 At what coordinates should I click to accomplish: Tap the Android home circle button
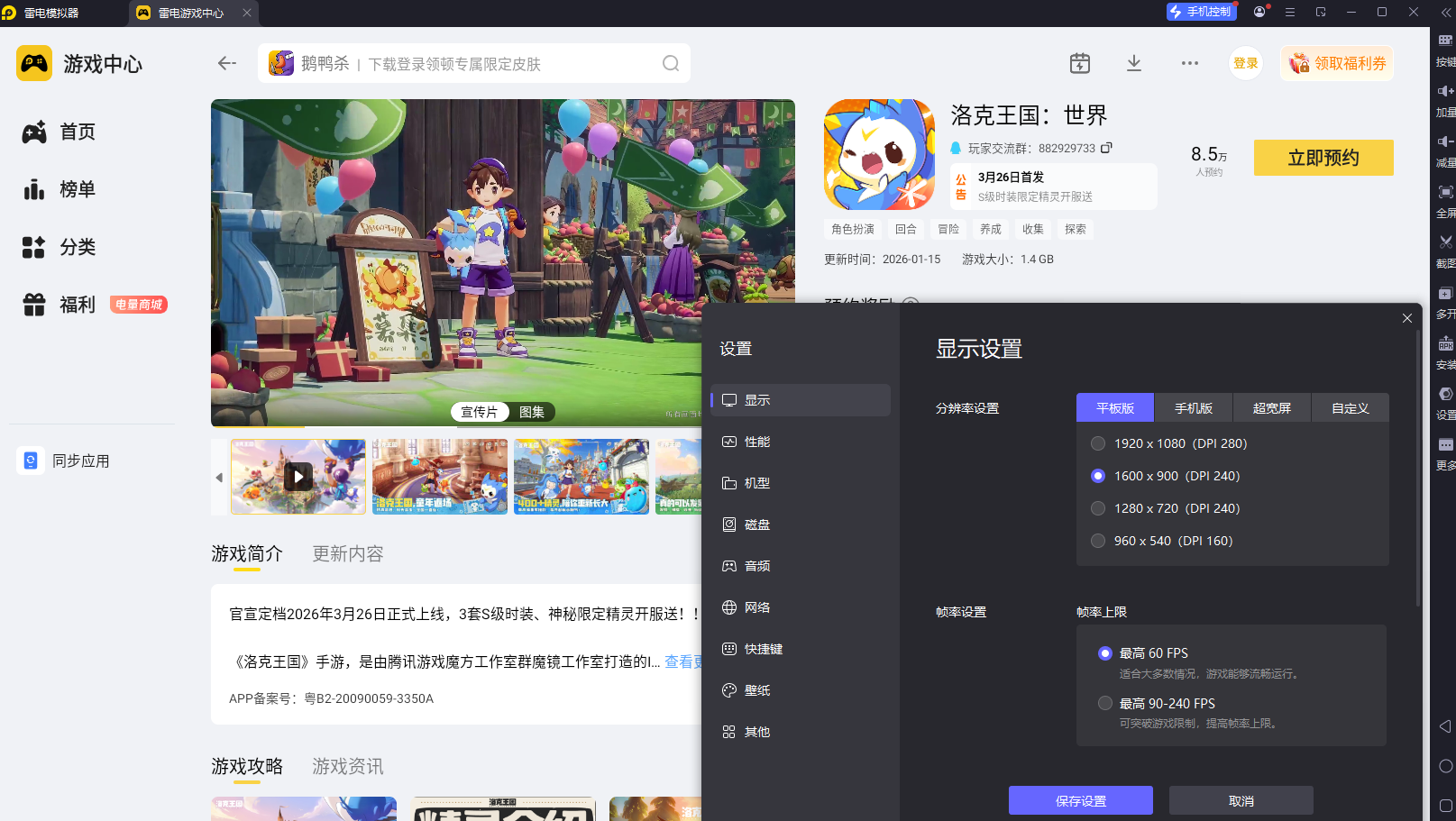point(1445,766)
